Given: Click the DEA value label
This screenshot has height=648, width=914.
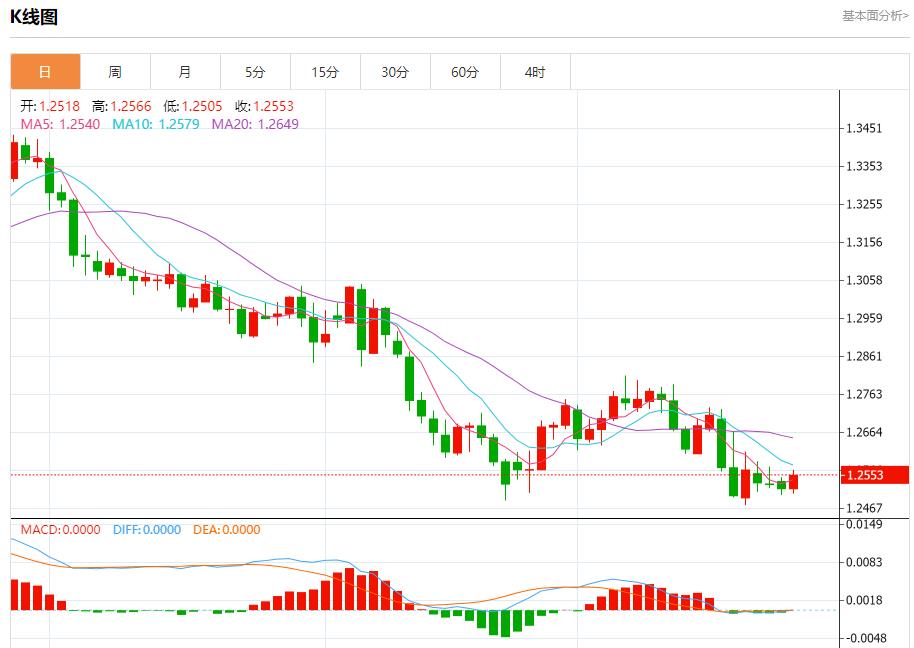Looking at the screenshot, I should (226, 530).
